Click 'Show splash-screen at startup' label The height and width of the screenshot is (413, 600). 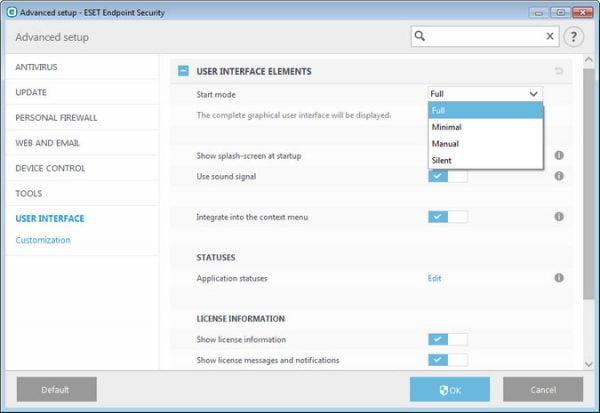[249, 156]
